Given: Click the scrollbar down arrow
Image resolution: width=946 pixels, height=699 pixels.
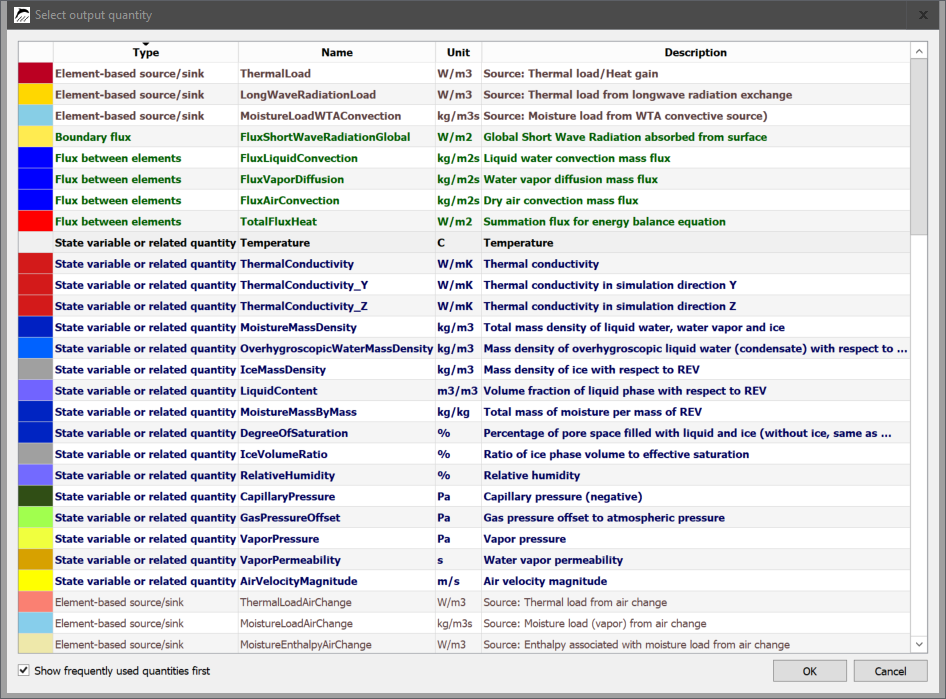Looking at the screenshot, I should [919, 644].
